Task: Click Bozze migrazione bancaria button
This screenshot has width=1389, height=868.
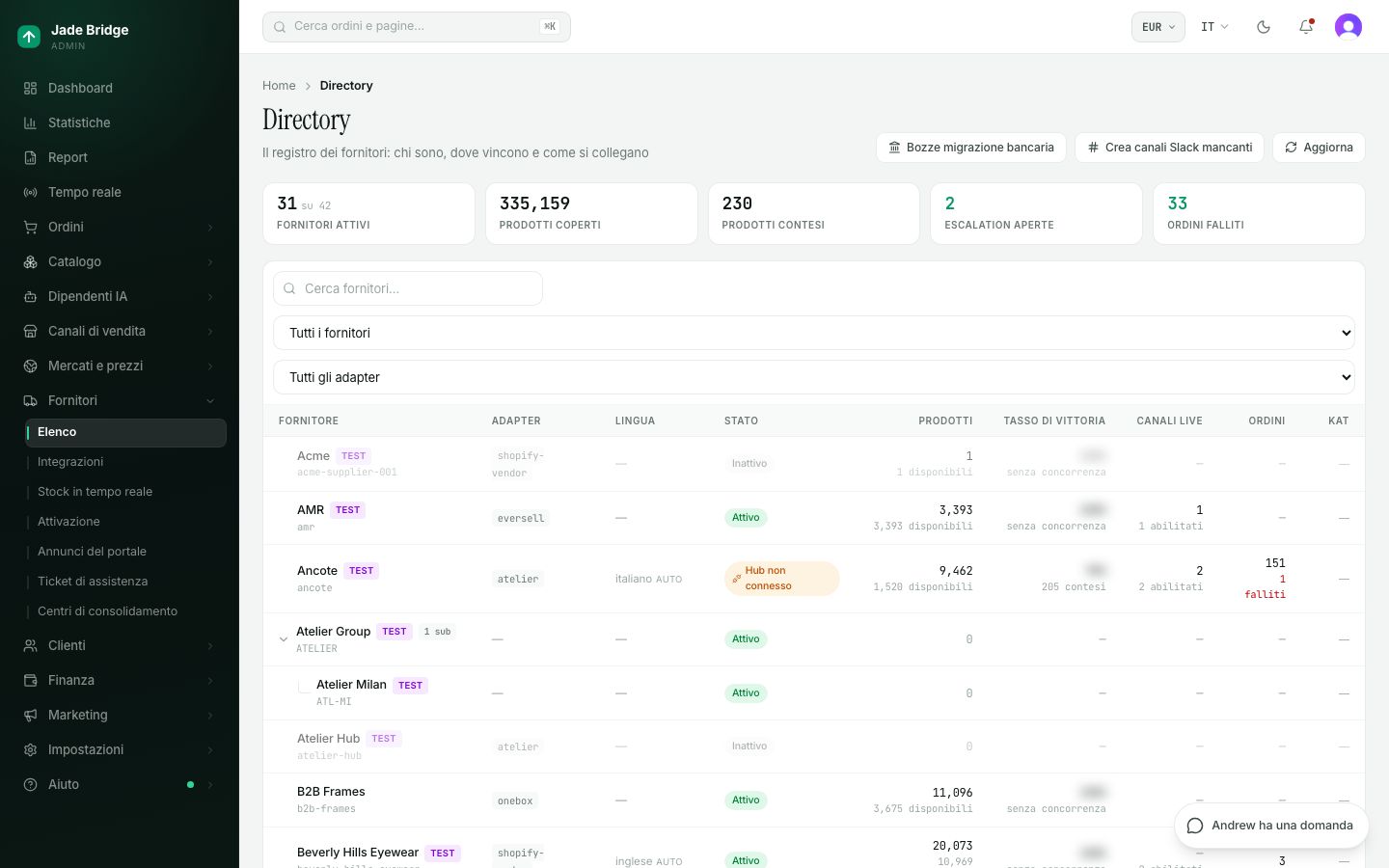Action: tap(971, 148)
